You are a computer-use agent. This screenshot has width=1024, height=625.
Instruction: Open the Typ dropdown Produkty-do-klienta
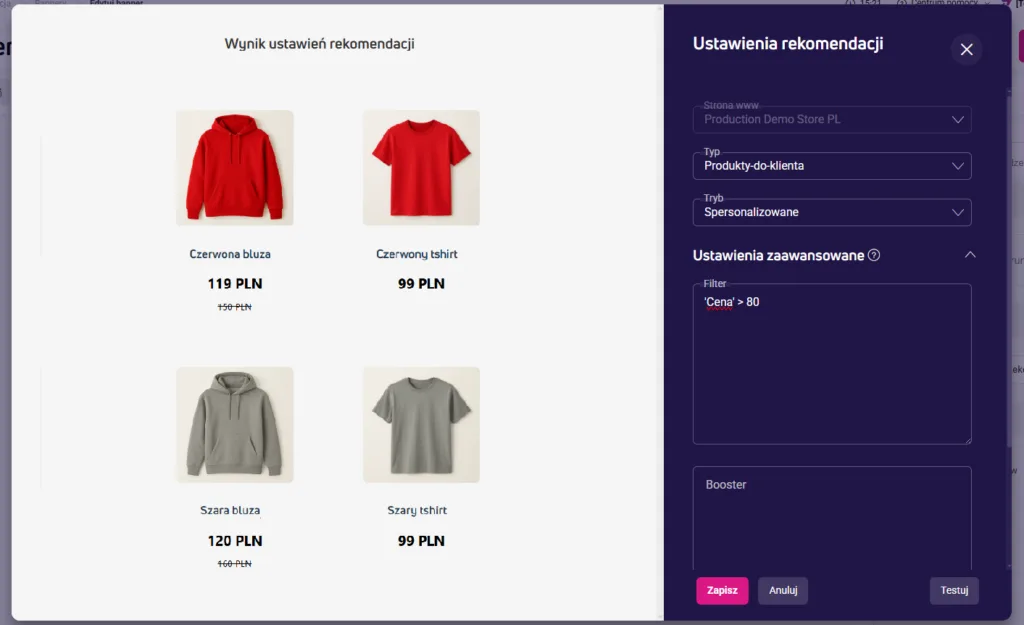pyautogui.click(x=832, y=166)
